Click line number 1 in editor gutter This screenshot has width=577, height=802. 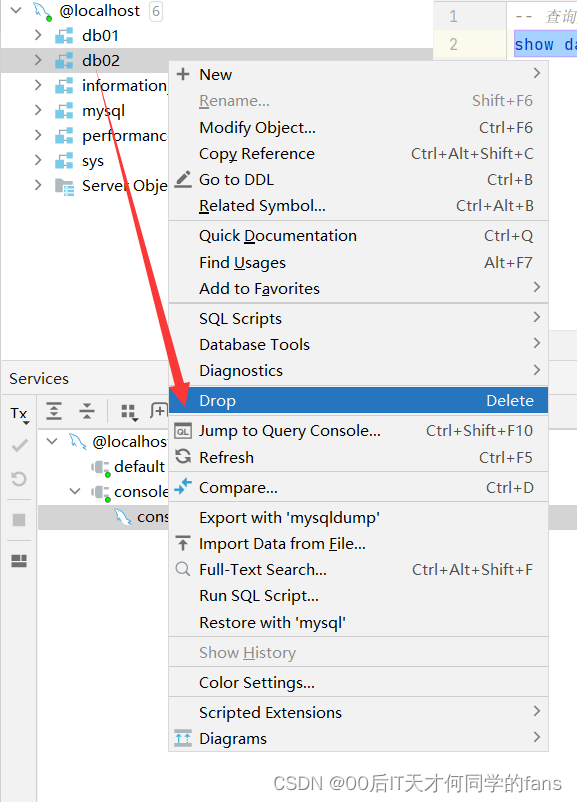coord(453,16)
